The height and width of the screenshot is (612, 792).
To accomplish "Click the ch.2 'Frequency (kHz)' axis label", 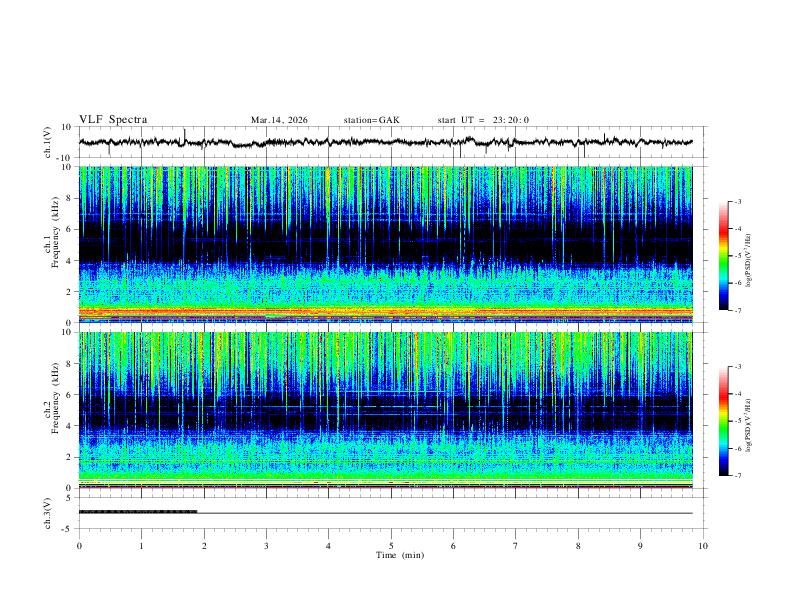I will click(55, 398).
